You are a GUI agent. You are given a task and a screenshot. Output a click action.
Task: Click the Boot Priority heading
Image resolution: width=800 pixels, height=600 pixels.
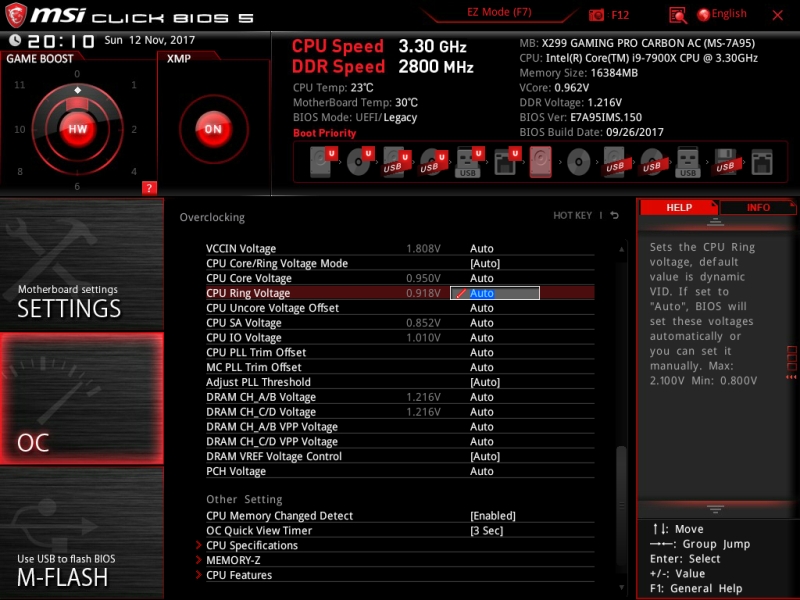tap(324, 133)
